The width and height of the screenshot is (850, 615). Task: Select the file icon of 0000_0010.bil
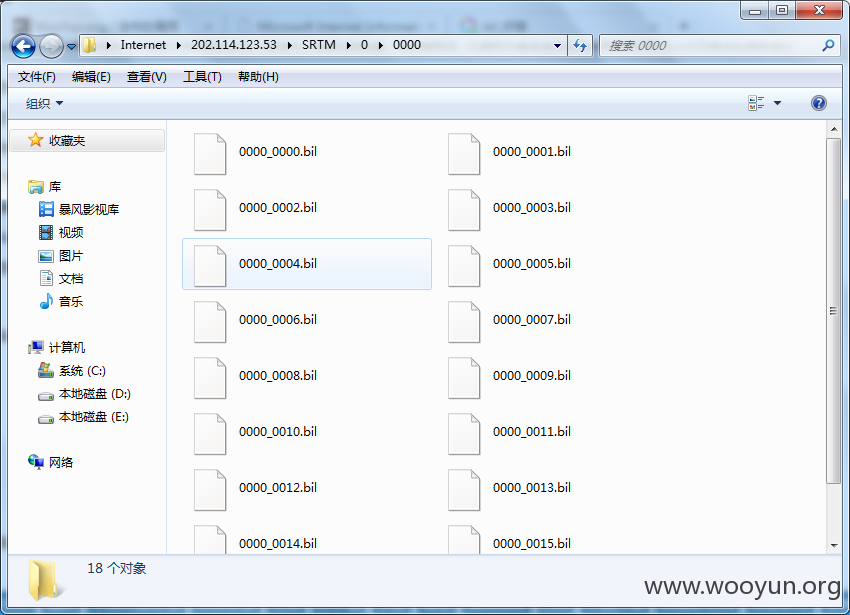point(210,434)
